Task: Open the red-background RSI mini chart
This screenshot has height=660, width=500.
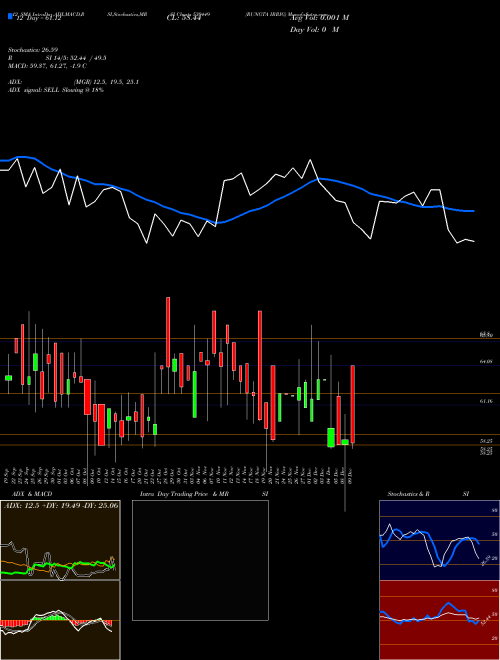Action: click(439, 620)
